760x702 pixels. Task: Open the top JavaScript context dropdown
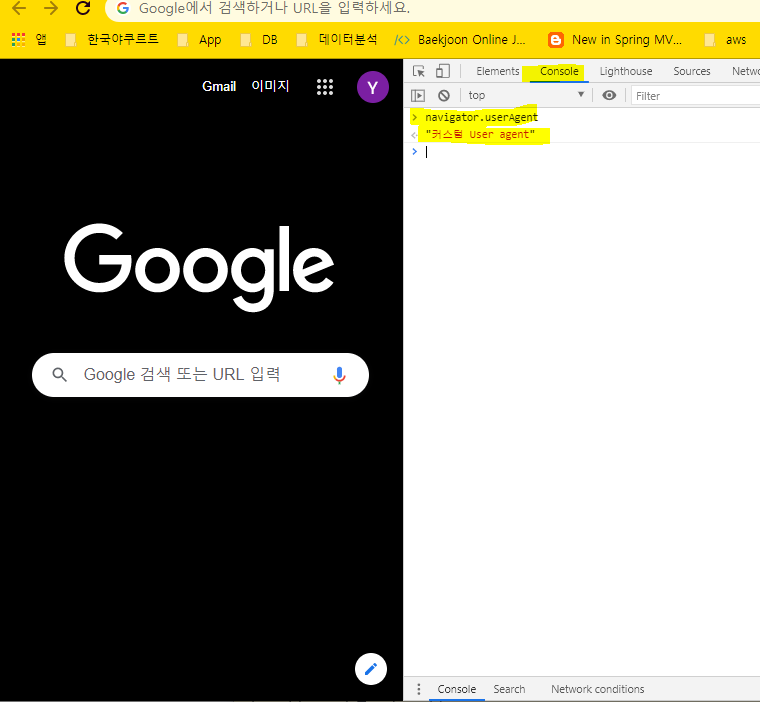pos(526,96)
